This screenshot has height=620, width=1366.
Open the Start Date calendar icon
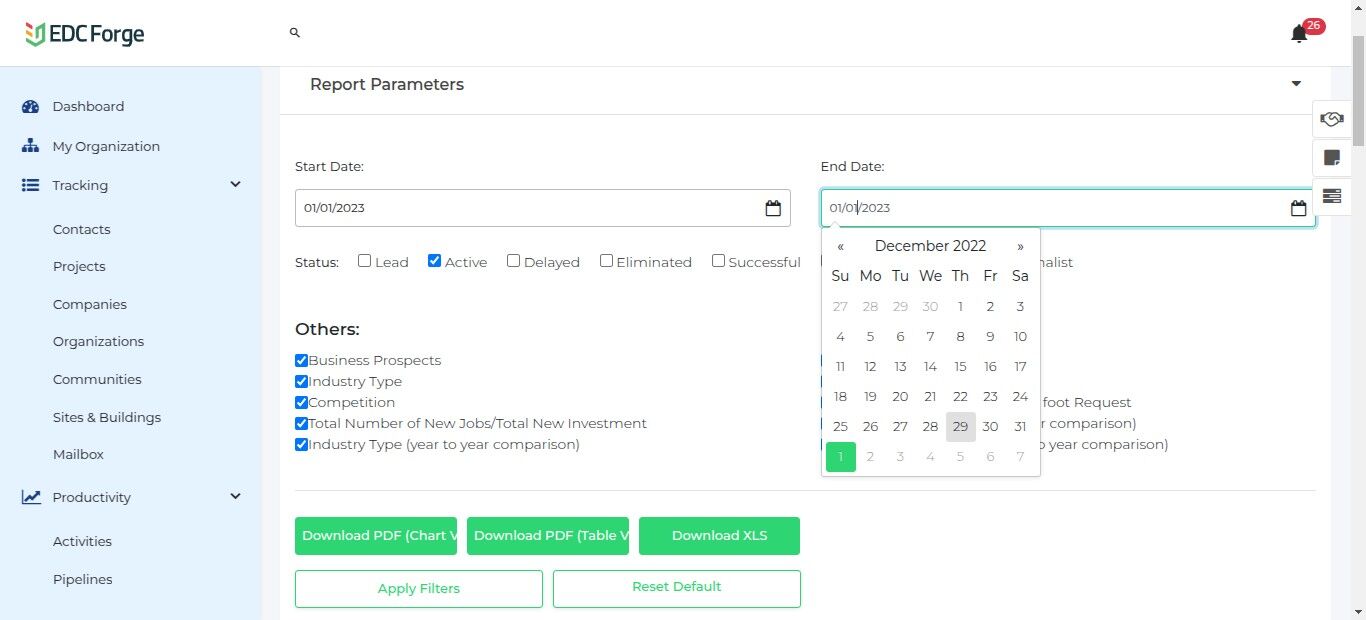pos(773,208)
